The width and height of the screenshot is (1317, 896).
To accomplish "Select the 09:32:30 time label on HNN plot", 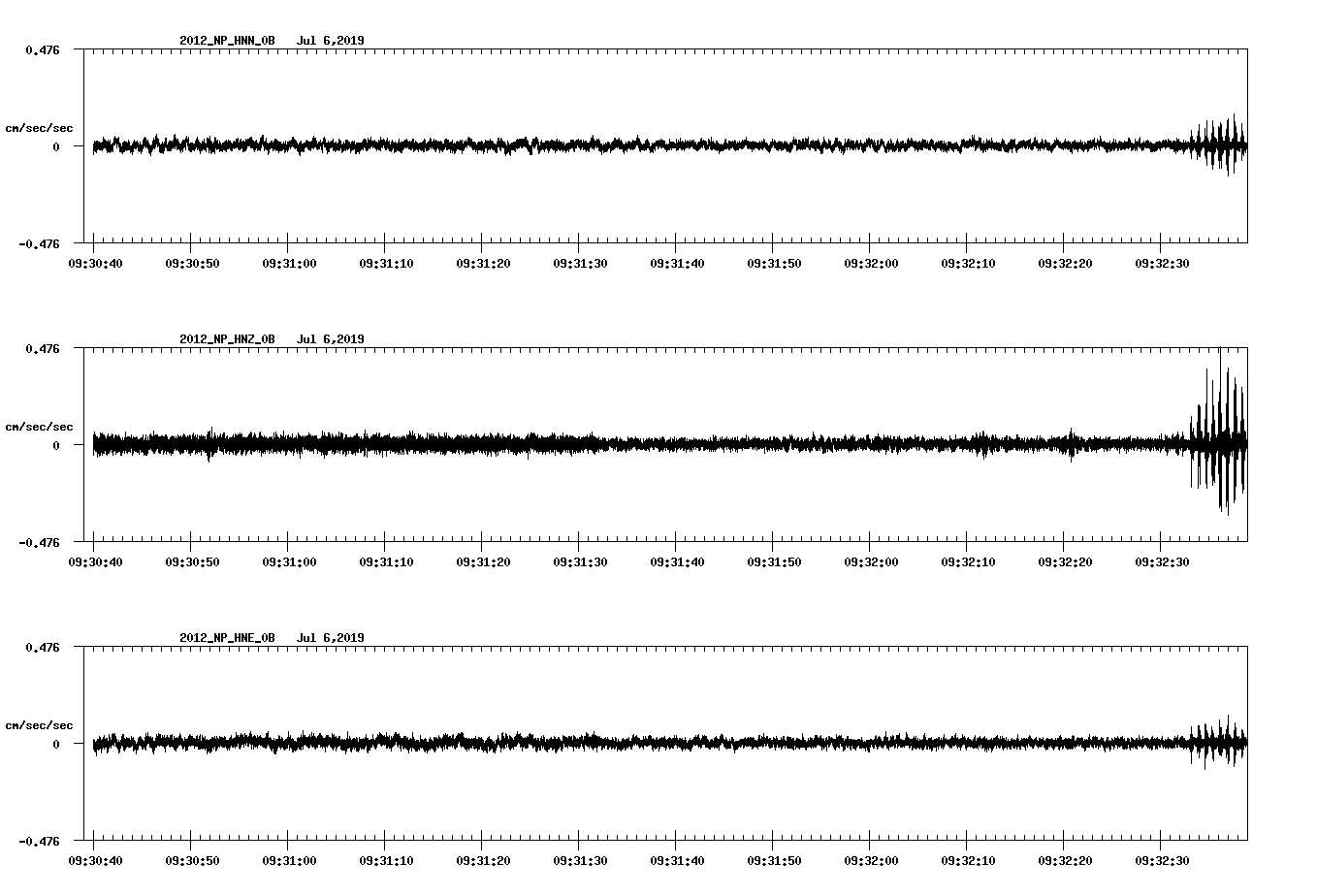I will [x=1162, y=264].
